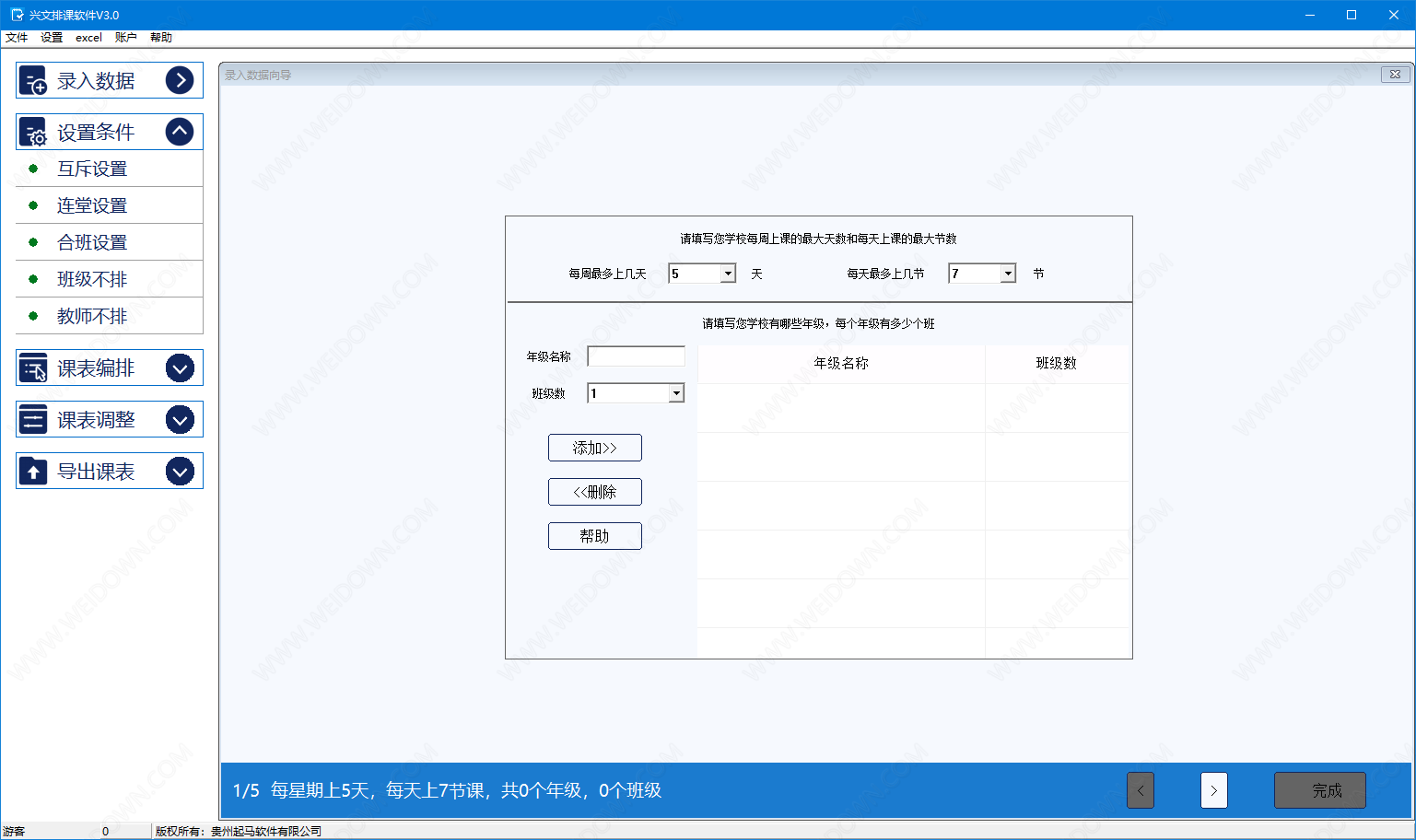Click the 课表调整 adjust icon
This screenshot has width=1416, height=840.
click(x=33, y=420)
